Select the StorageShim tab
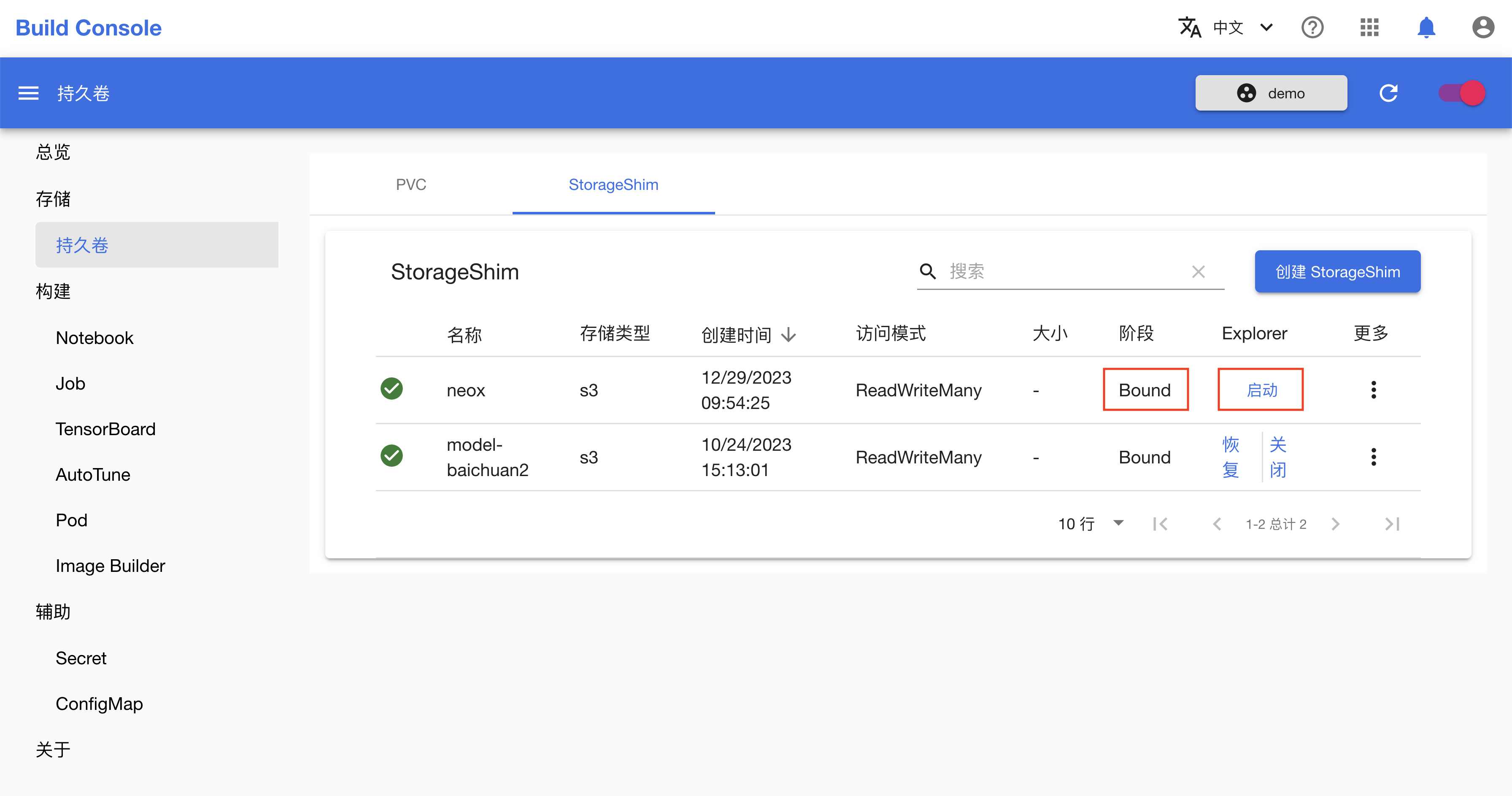Screen dimensions: 1512x796 614,184
